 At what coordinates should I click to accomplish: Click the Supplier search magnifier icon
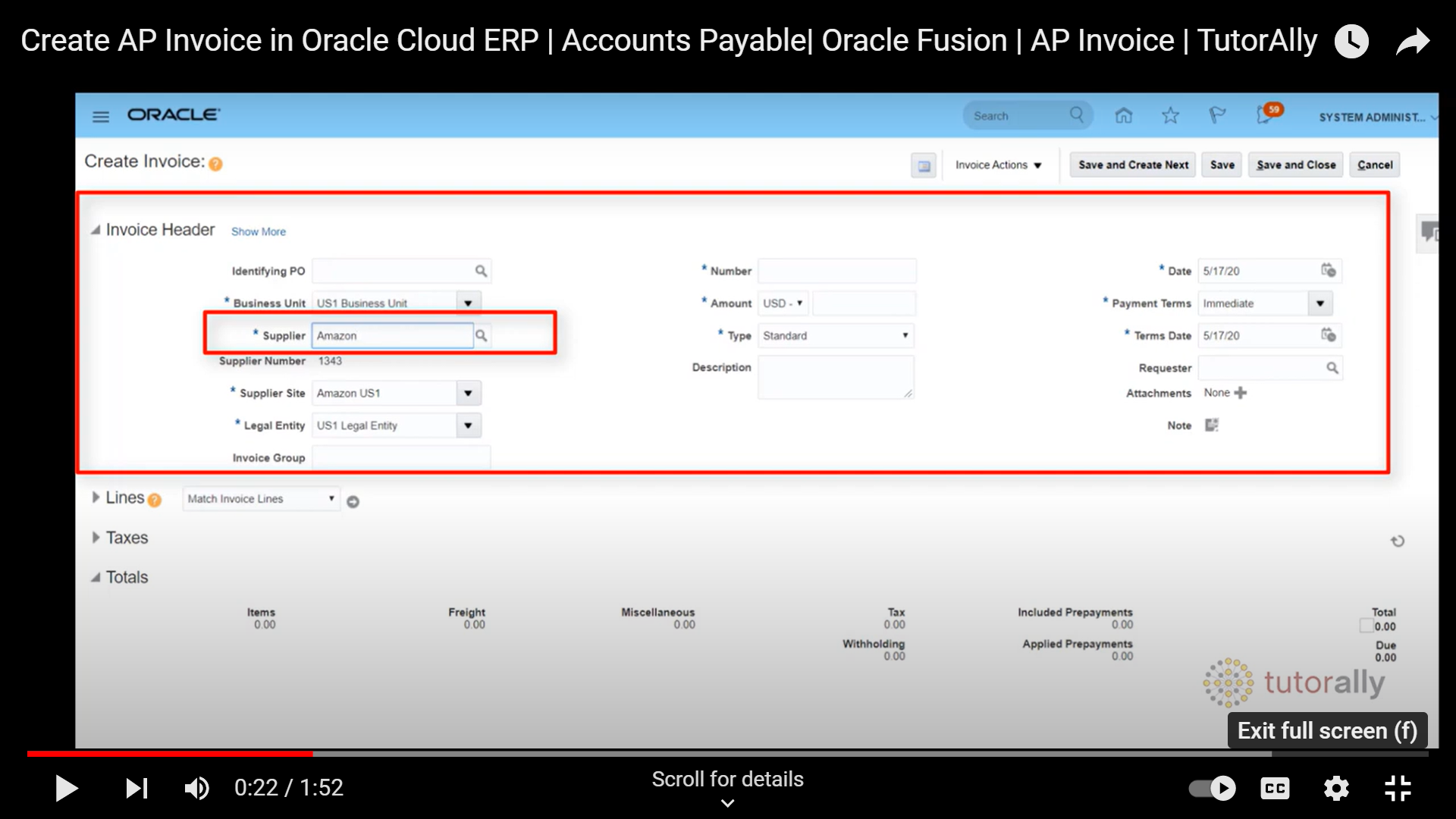pos(481,335)
